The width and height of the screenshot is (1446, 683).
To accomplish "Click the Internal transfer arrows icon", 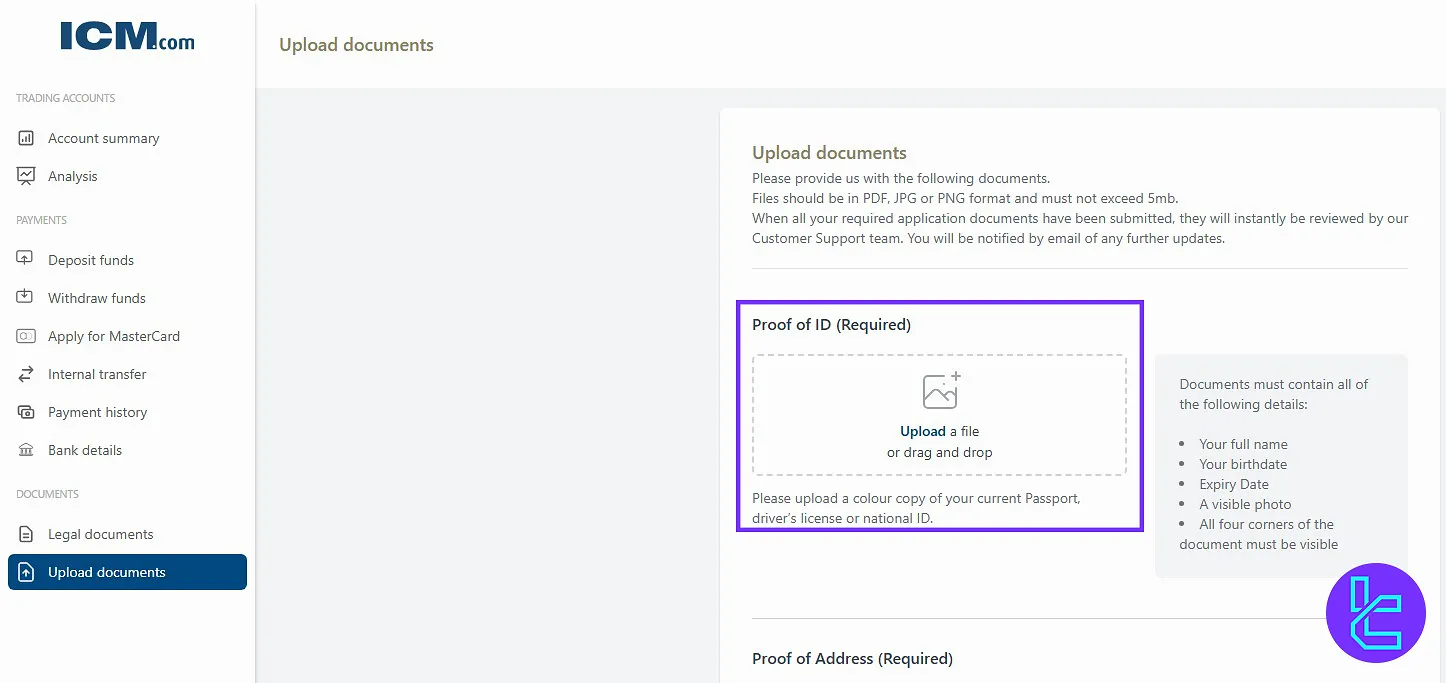I will click(x=26, y=374).
